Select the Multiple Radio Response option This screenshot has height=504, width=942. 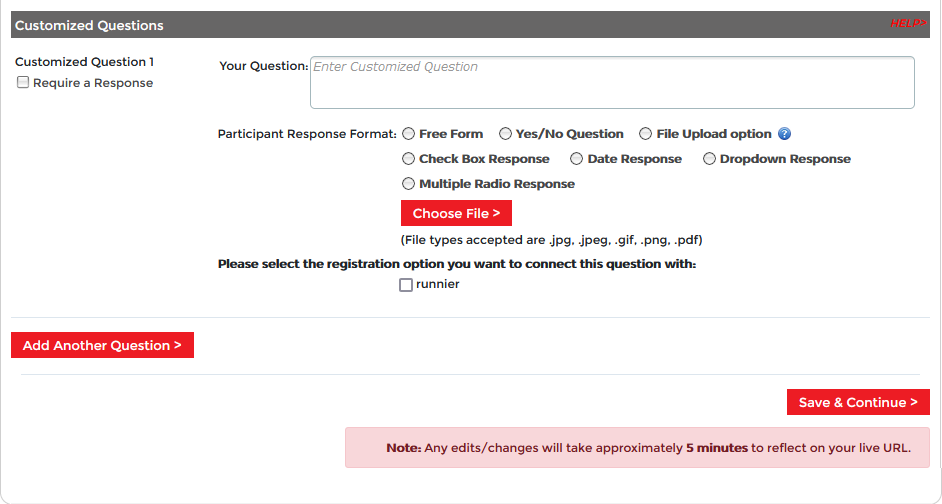coord(408,184)
